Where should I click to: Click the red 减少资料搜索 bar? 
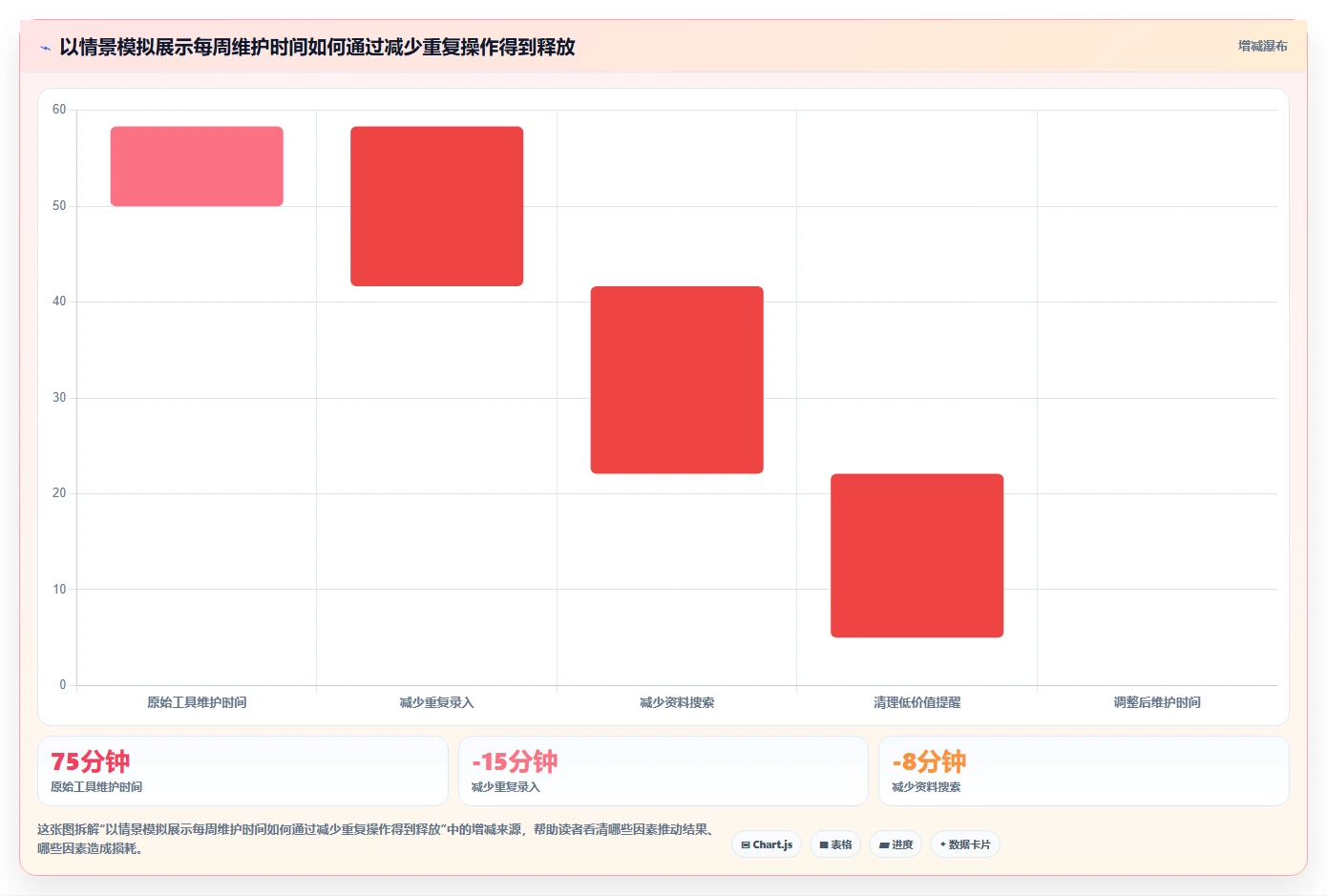[x=677, y=380]
